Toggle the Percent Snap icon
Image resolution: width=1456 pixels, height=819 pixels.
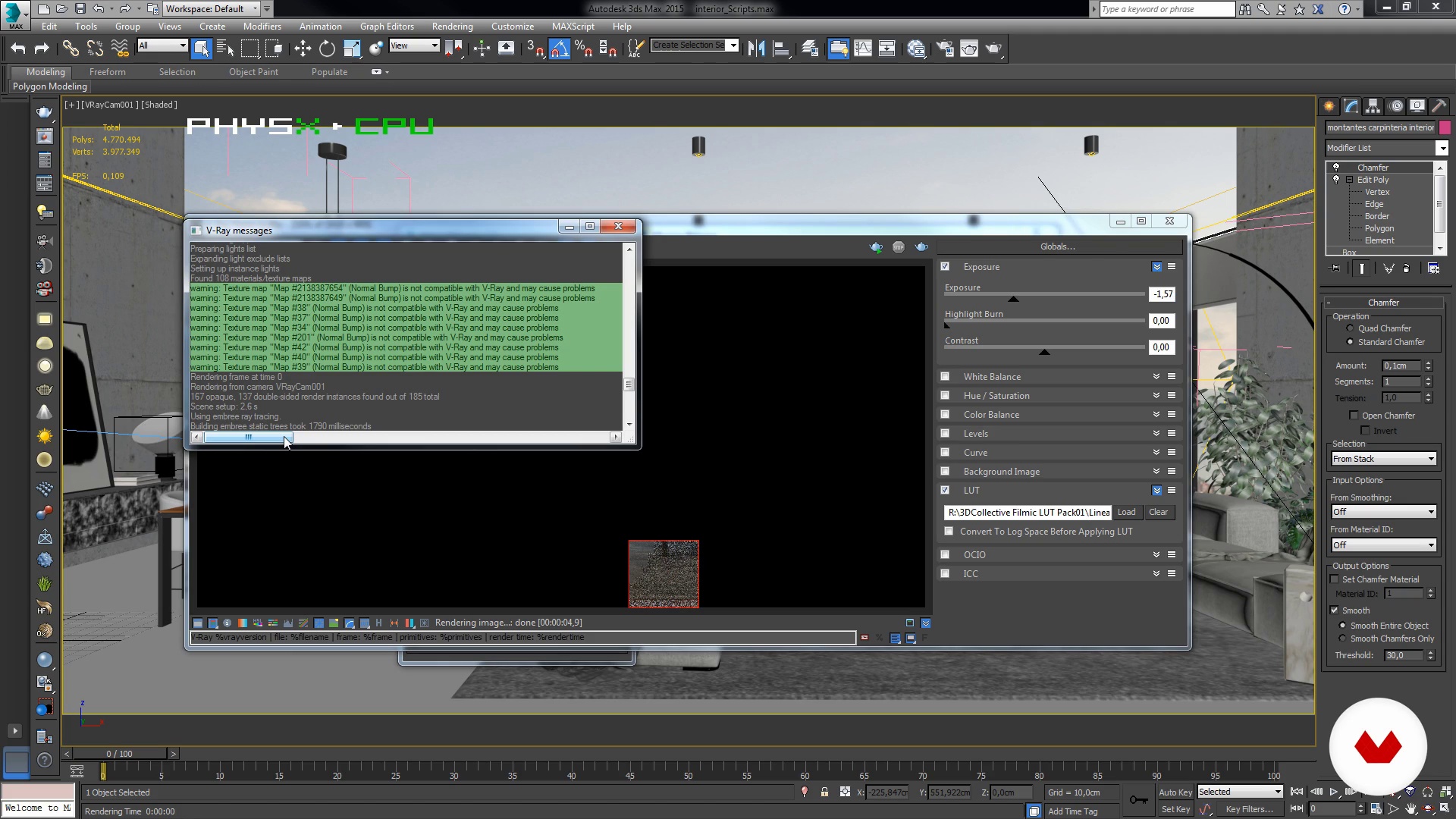(583, 49)
